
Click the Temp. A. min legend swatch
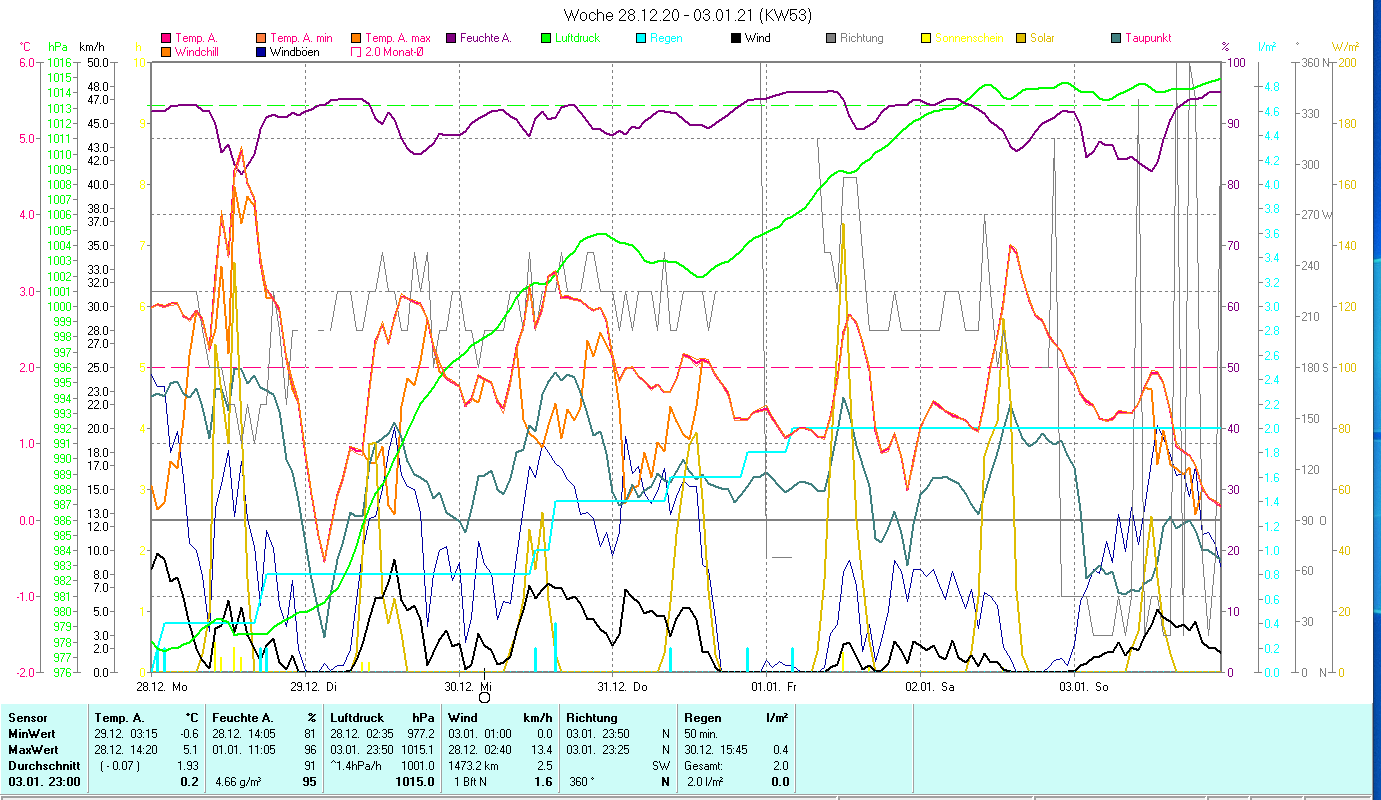[261, 38]
